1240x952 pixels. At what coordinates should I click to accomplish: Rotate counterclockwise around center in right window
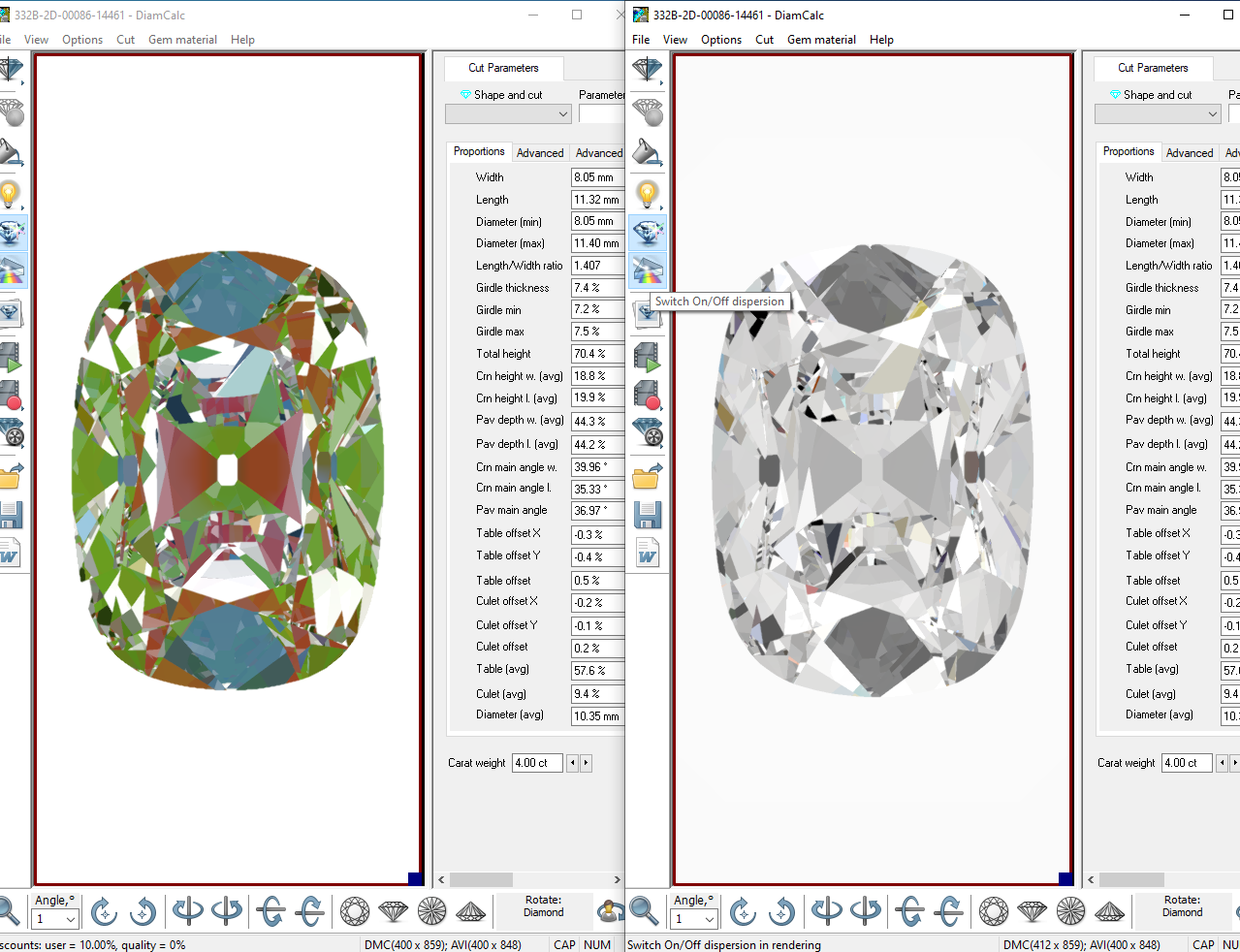coord(781,911)
